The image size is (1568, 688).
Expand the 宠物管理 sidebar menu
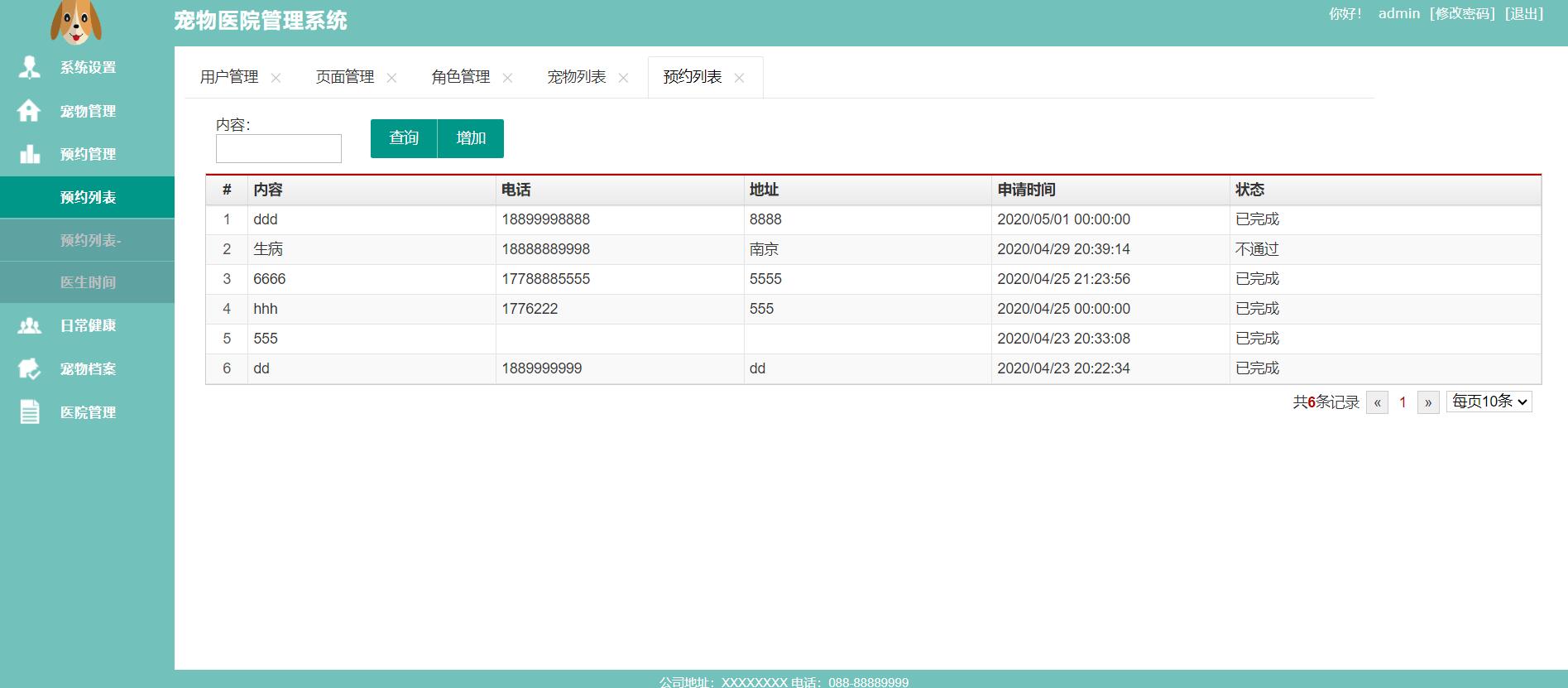point(87,111)
